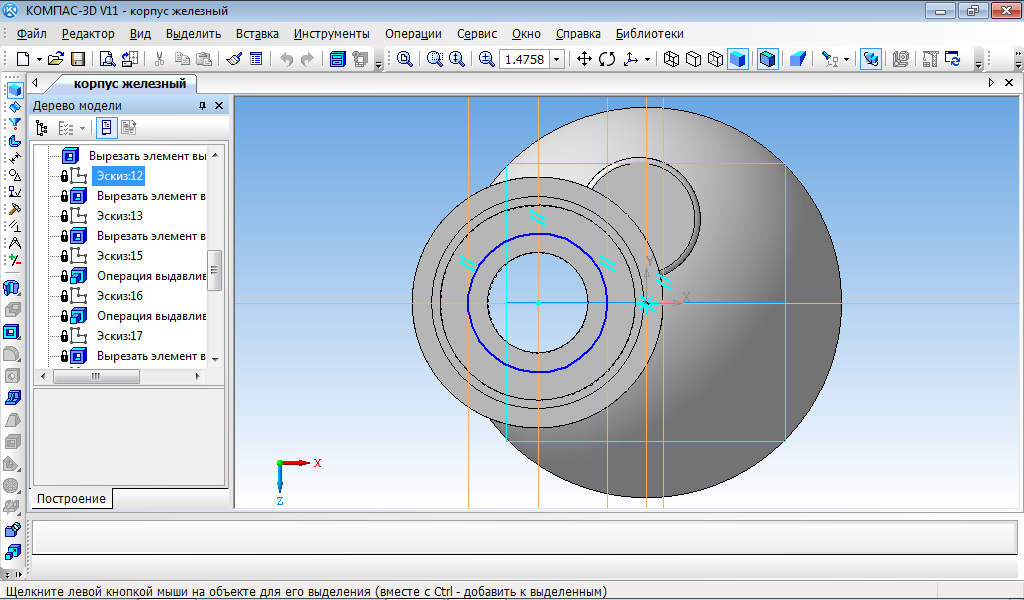The height and width of the screenshot is (600, 1024).
Task: Expand the new document dropdown arrow
Action: click(39, 59)
